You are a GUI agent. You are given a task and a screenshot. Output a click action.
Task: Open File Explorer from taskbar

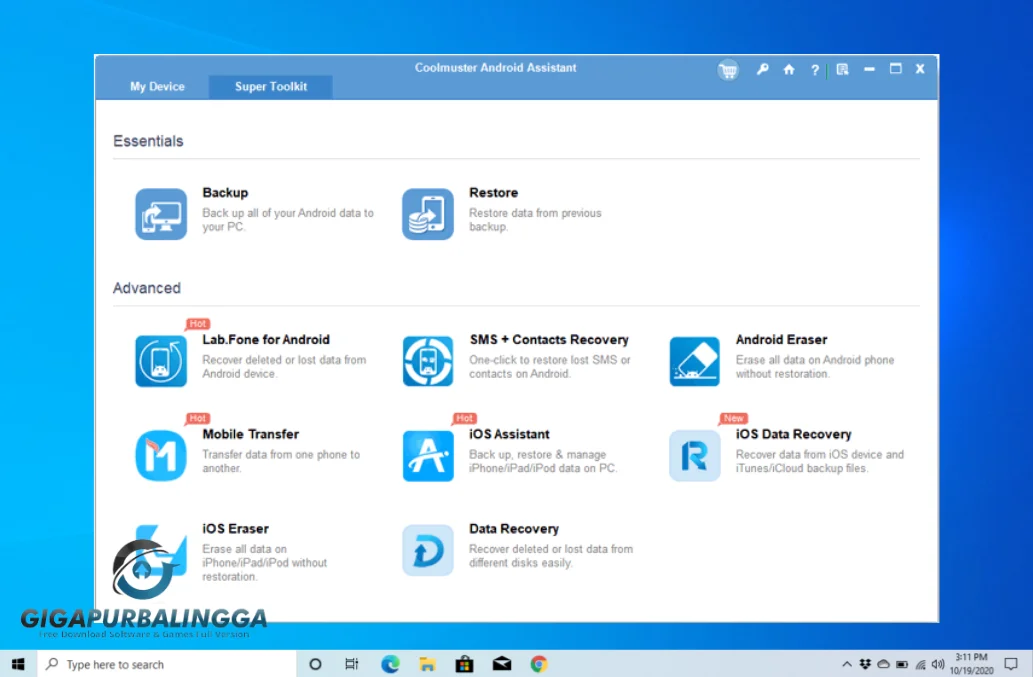pyautogui.click(x=427, y=664)
